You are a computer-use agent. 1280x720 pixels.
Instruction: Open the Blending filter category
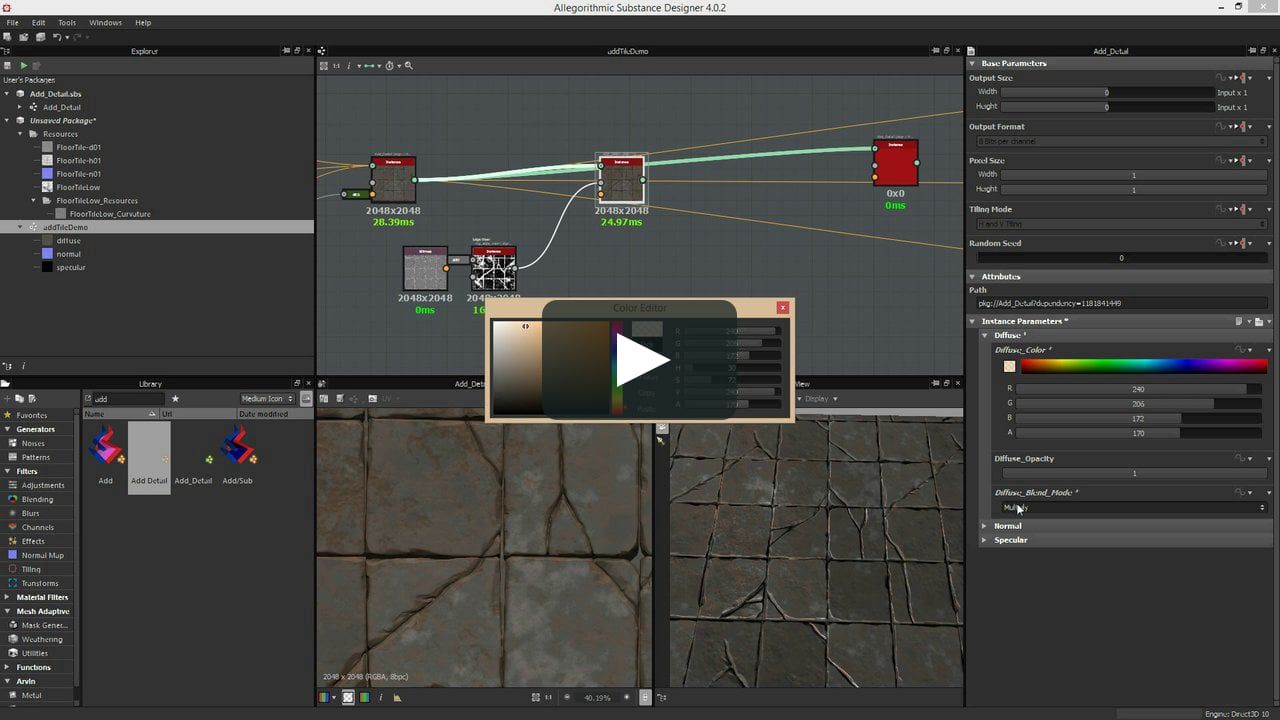[x=37, y=499]
